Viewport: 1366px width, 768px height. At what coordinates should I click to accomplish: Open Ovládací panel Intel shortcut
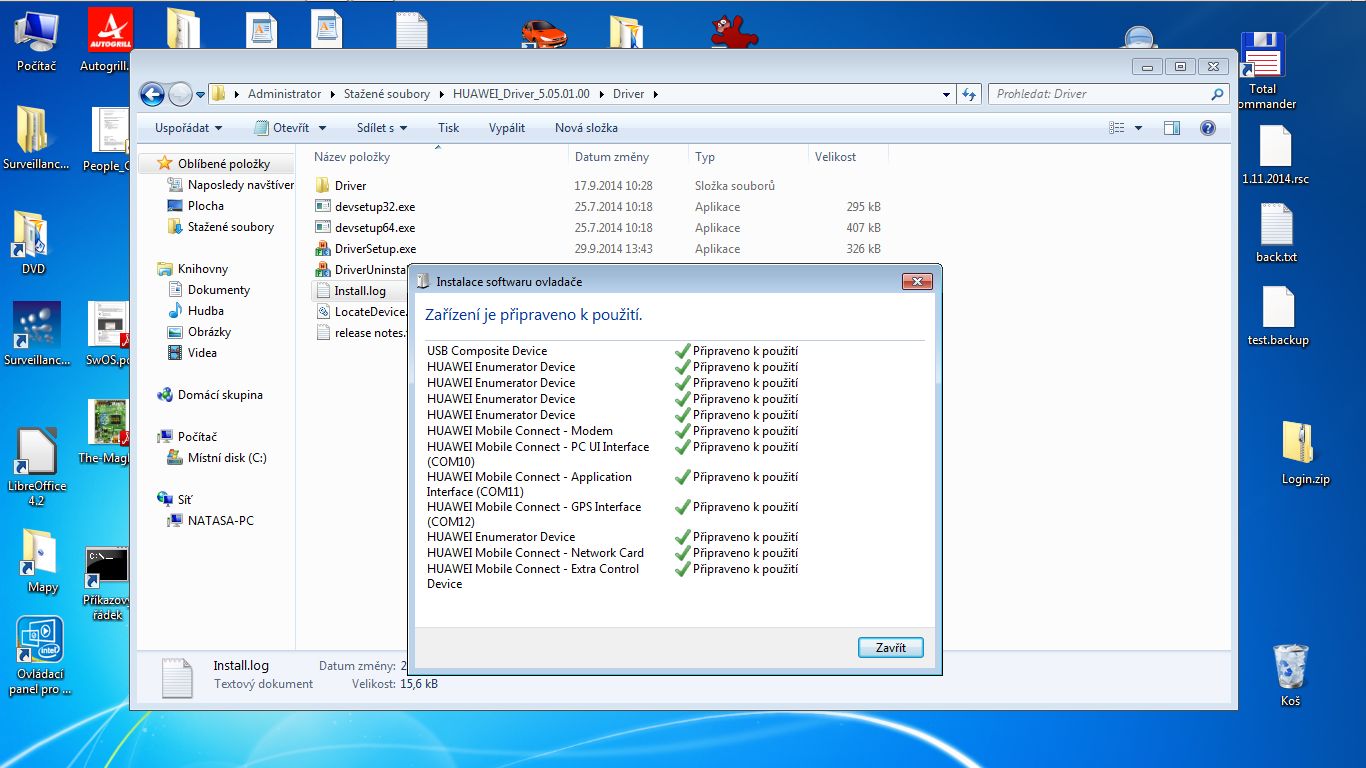pyautogui.click(x=40, y=655)
